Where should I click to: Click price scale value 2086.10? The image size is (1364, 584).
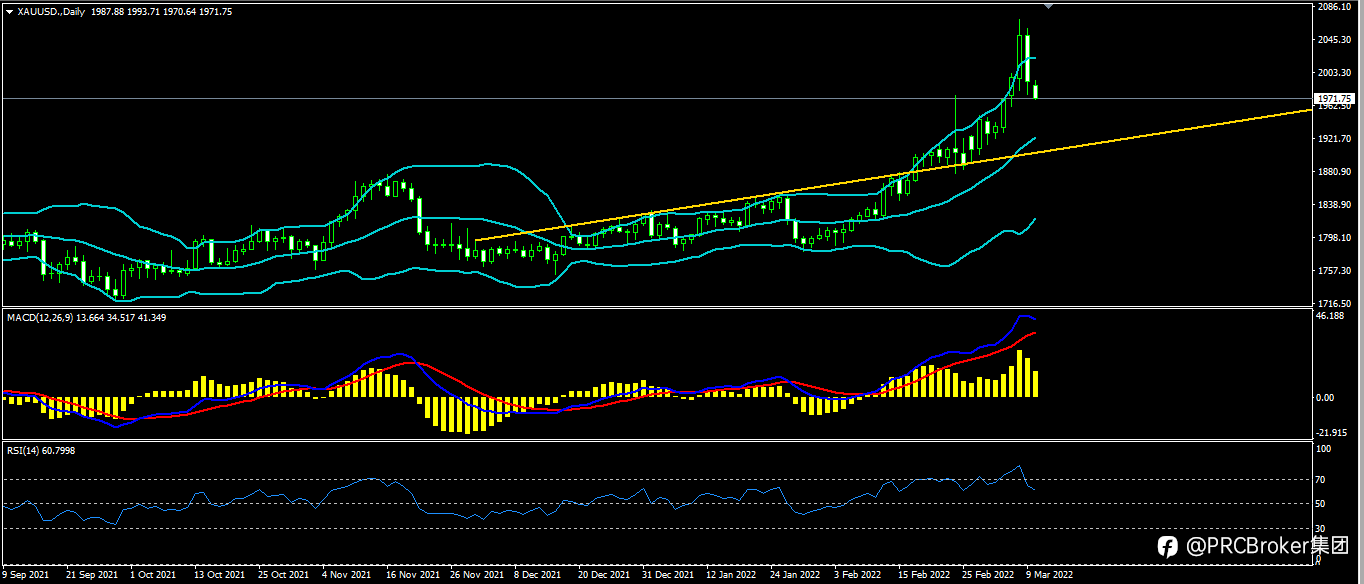(1336, 7)
